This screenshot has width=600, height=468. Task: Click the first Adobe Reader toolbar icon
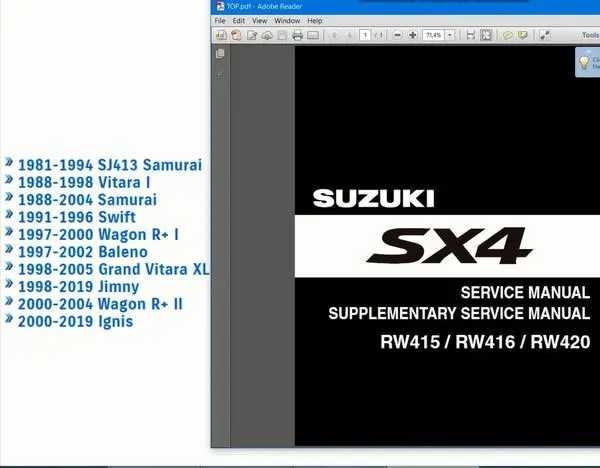coord(221,35)
